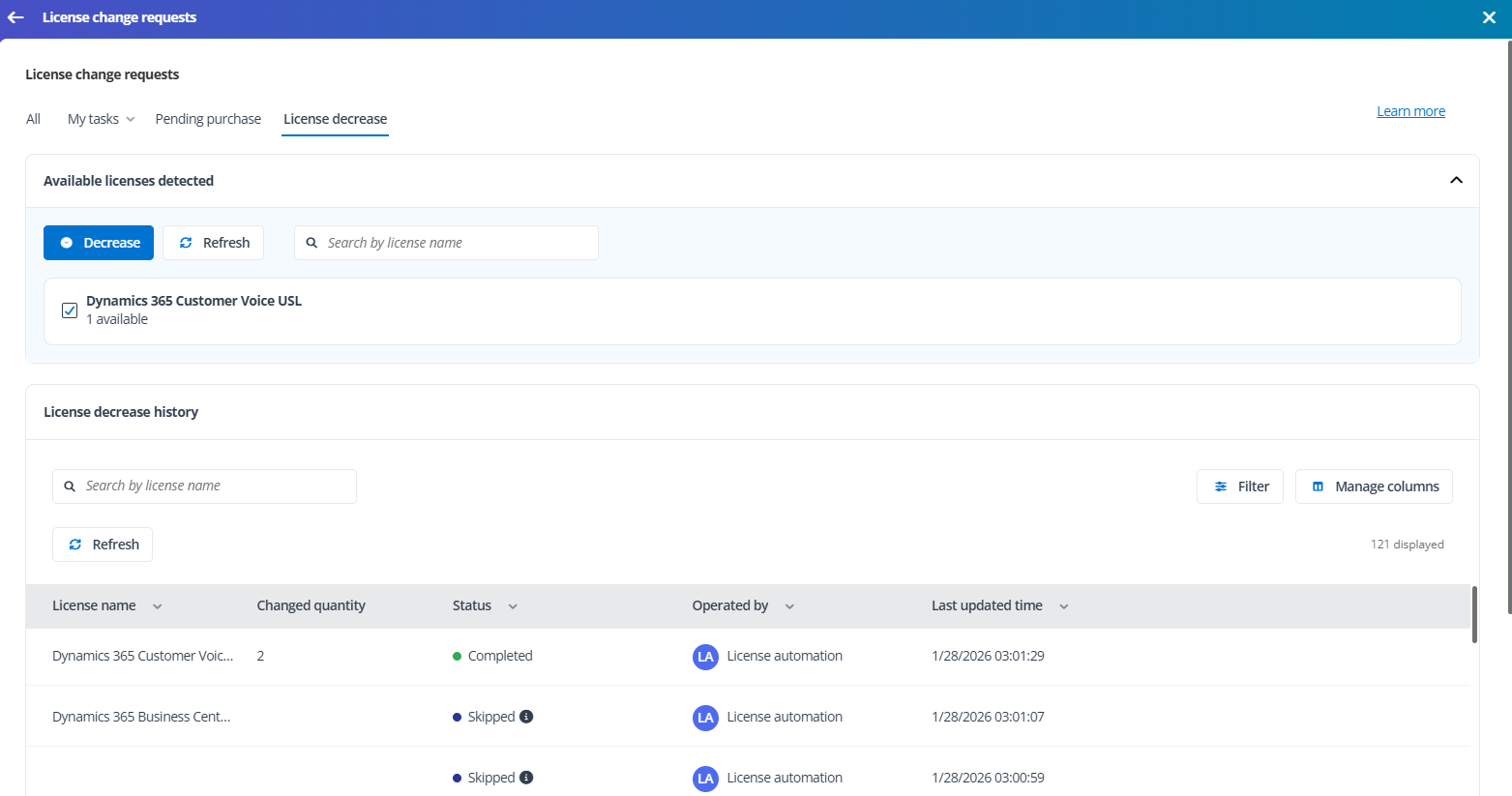Open the Filter options
Viewport: 1512px width, 796px height.
click(x=1239, y=486)
